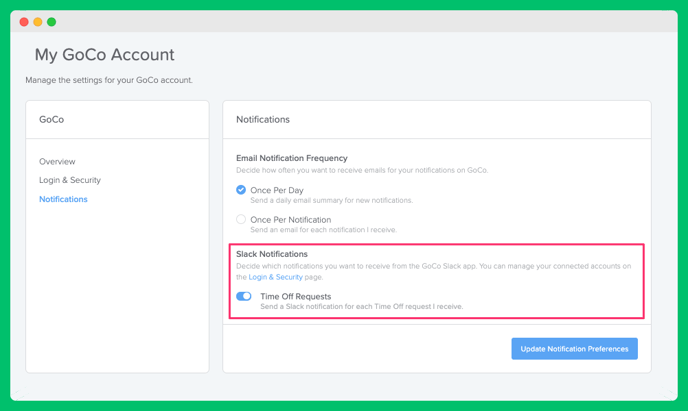The width and height of the screenshot is (688, 411).
Task: Click the daily email summary description text
Action: click(x=332, y=200)
